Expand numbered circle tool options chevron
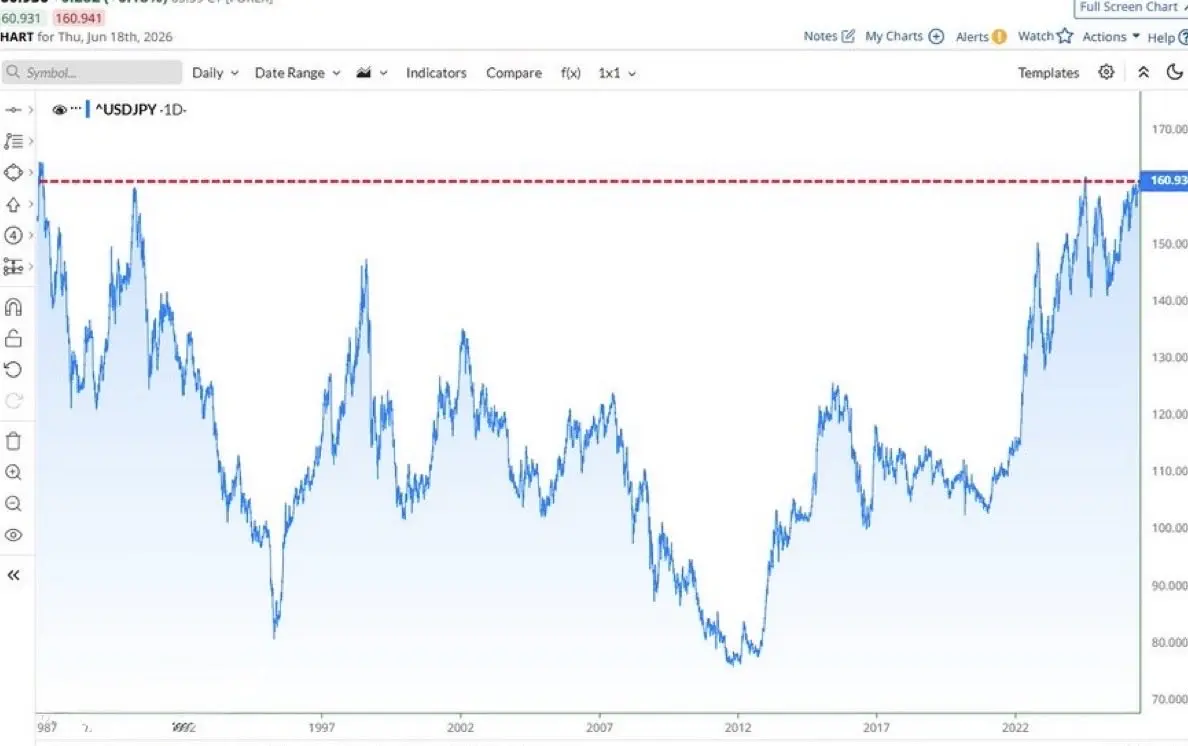Viewport: 1188px width, 746px height. [x=30, y=236]
